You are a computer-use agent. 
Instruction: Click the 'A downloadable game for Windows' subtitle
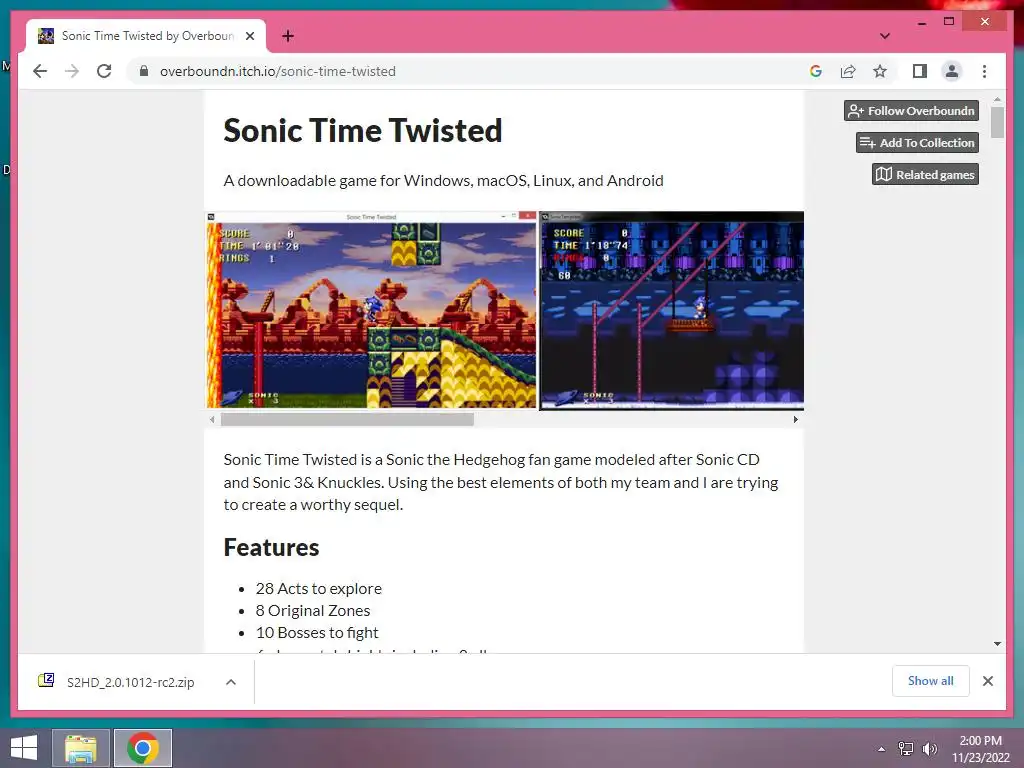point(443,180)
